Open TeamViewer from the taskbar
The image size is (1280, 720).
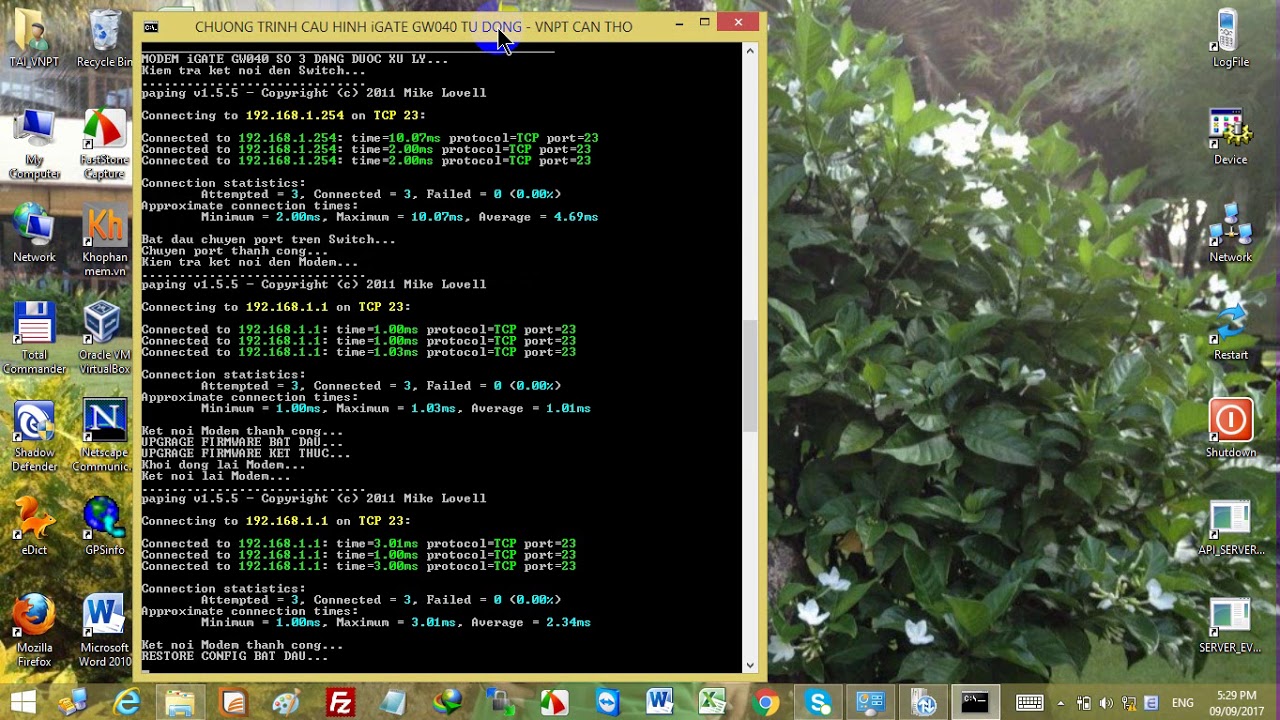606,703
